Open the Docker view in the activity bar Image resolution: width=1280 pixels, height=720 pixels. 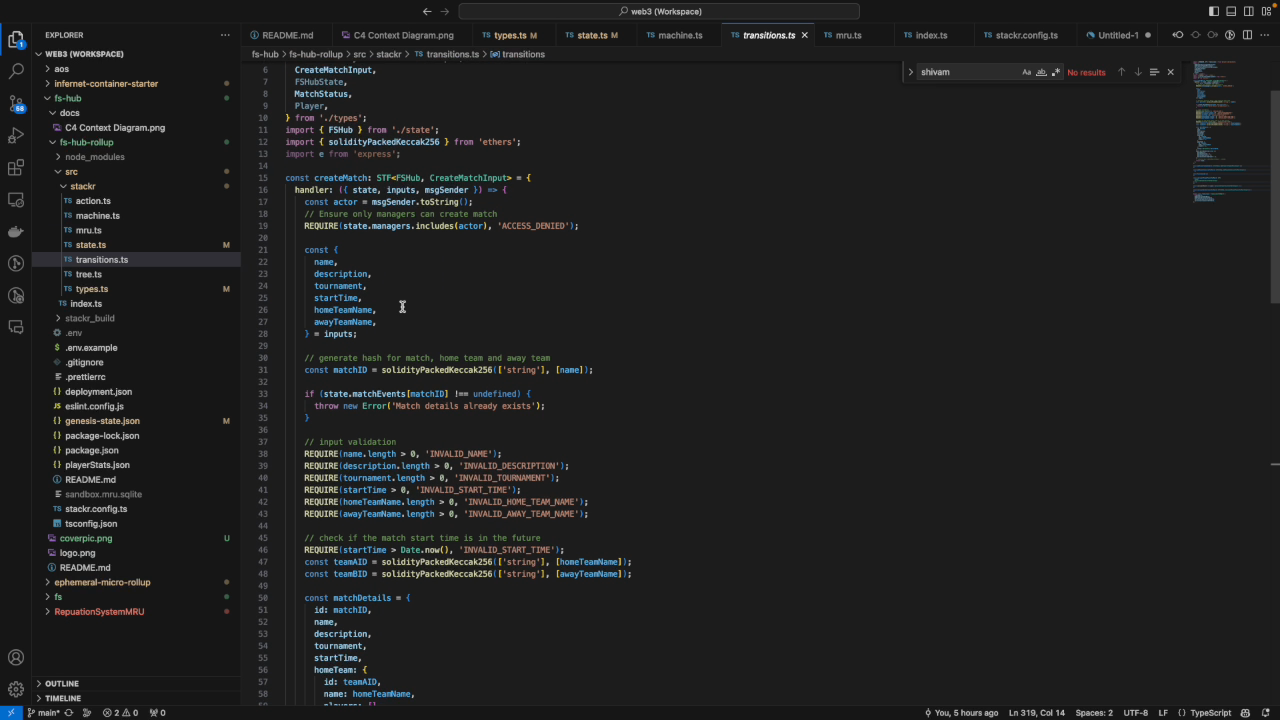point(16,232)
